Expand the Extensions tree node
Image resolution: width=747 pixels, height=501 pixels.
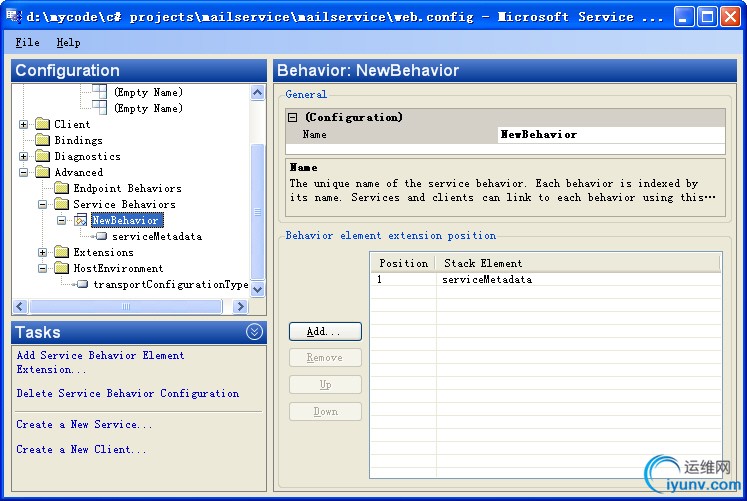(x=42, y=252)
